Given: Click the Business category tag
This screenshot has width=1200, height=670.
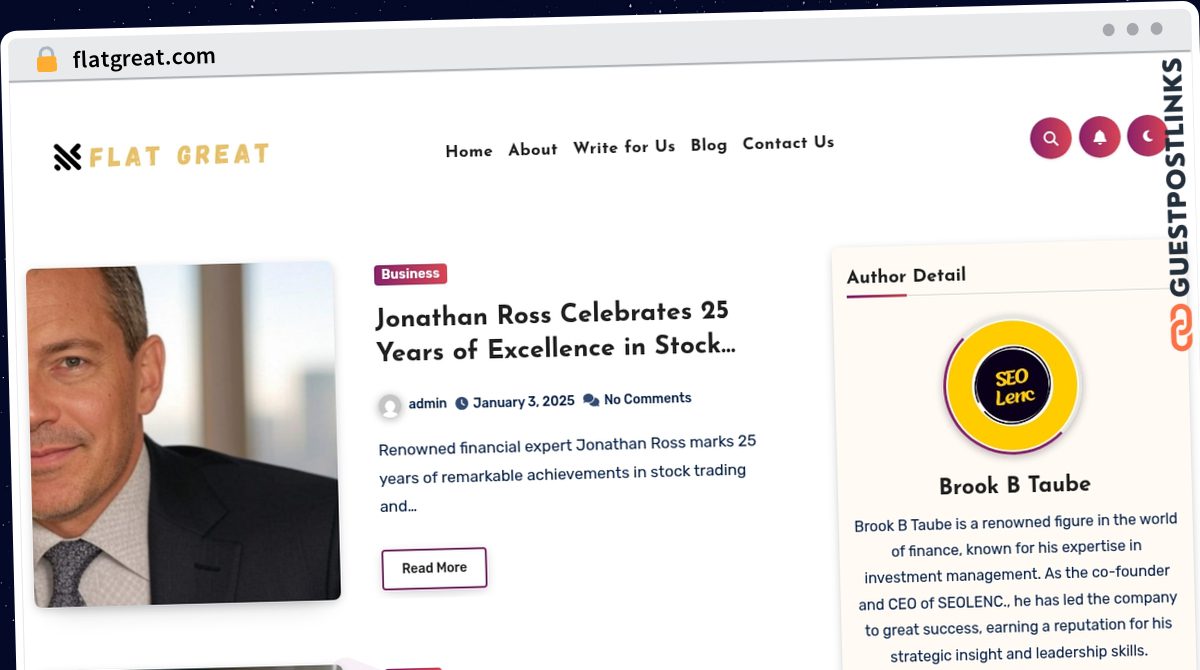Looking at the screenshot, I should point(410,274).
